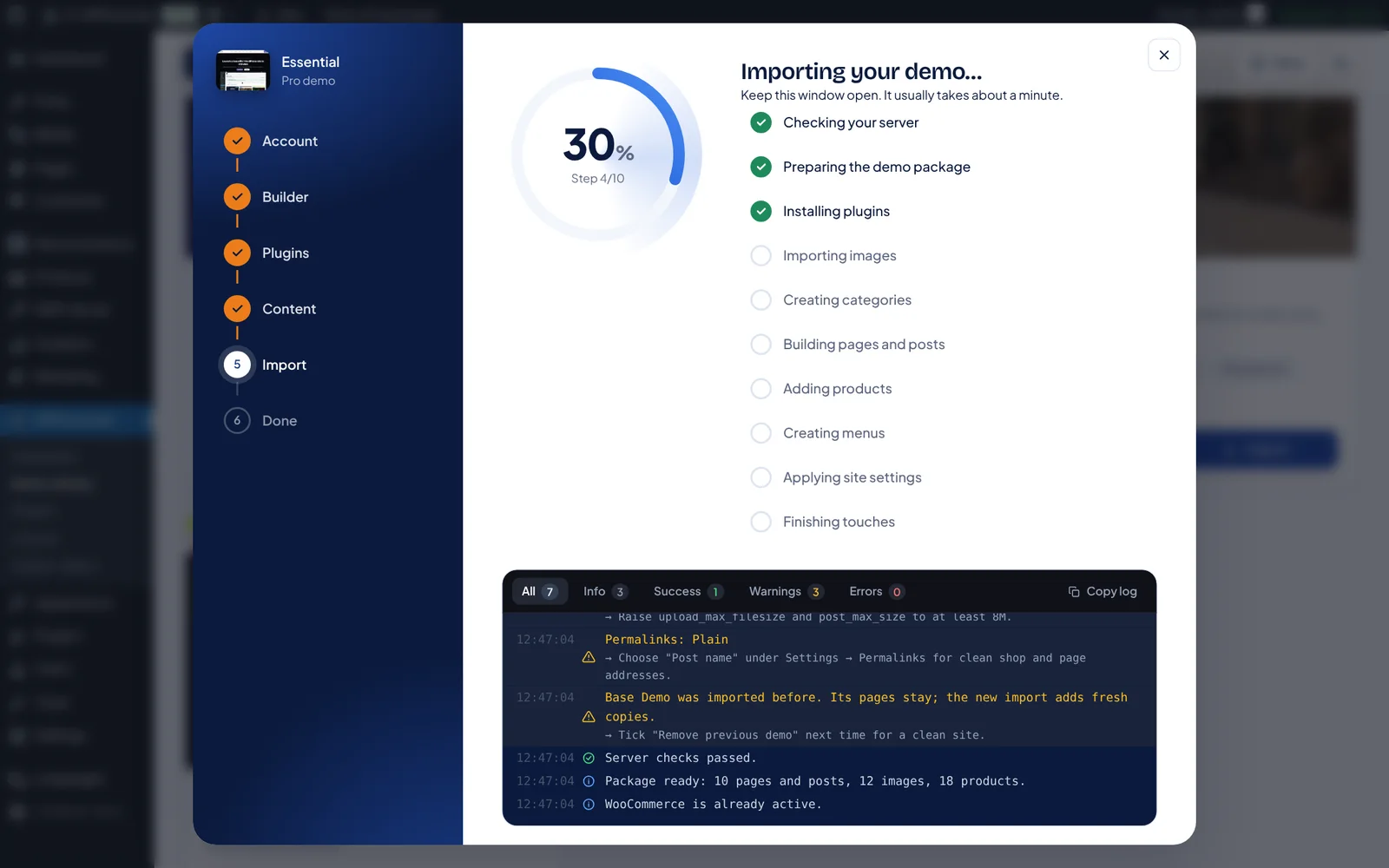Click the circle beside Building pages and posts

pyautogui.click(x=760, y=345)
